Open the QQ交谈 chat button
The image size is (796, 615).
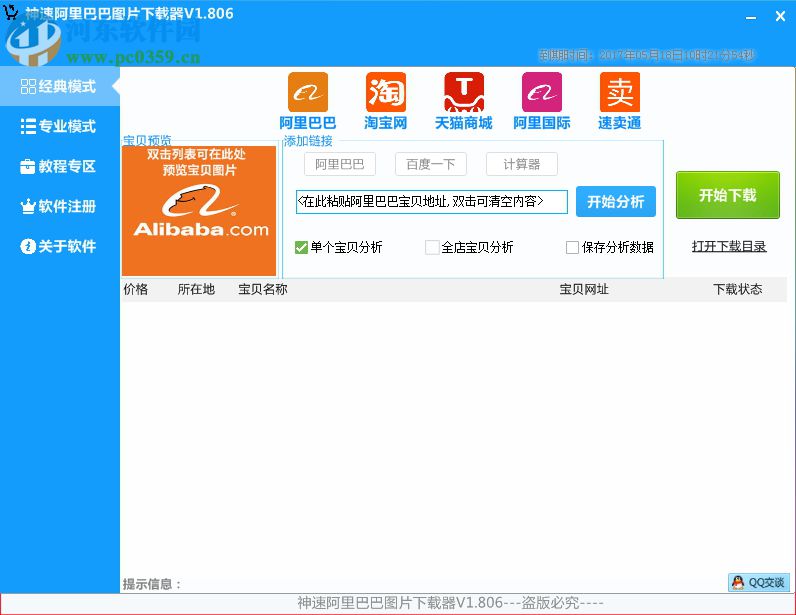tap(759, 582)
